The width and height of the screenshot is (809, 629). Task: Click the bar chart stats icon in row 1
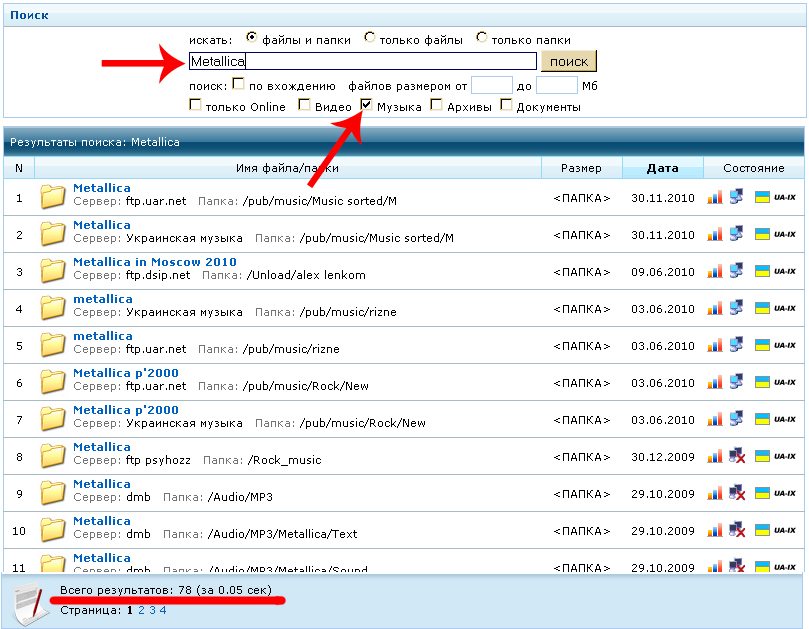715,197
